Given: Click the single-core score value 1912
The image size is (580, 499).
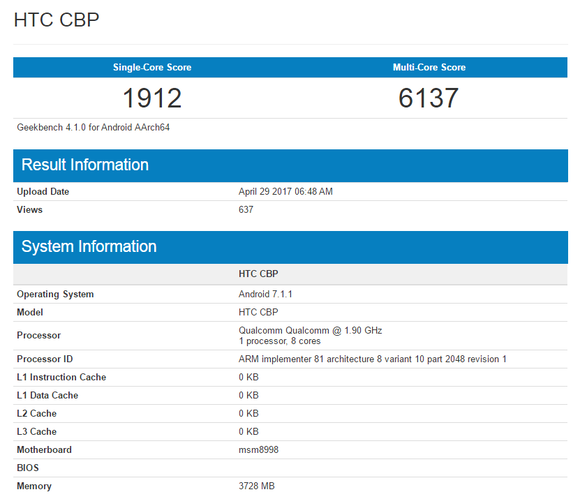Looking at the screenshot, I should tap(152, 98).
